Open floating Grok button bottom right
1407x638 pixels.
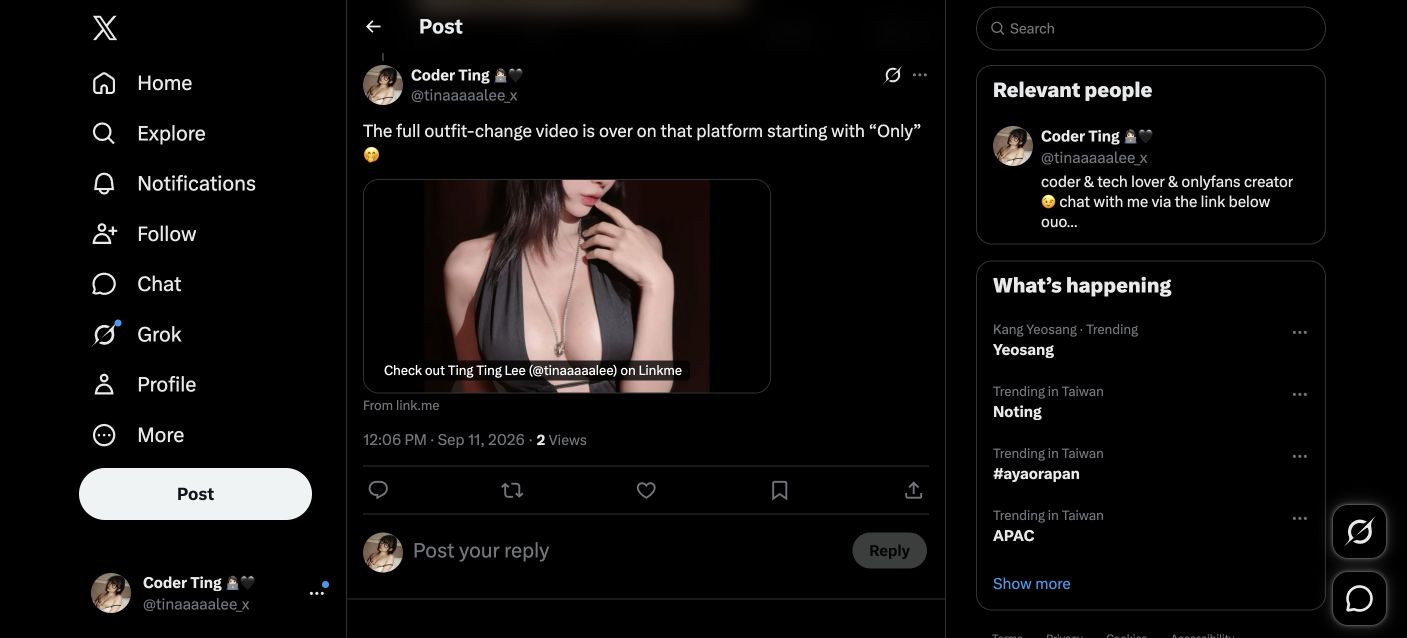(1359, 531)
